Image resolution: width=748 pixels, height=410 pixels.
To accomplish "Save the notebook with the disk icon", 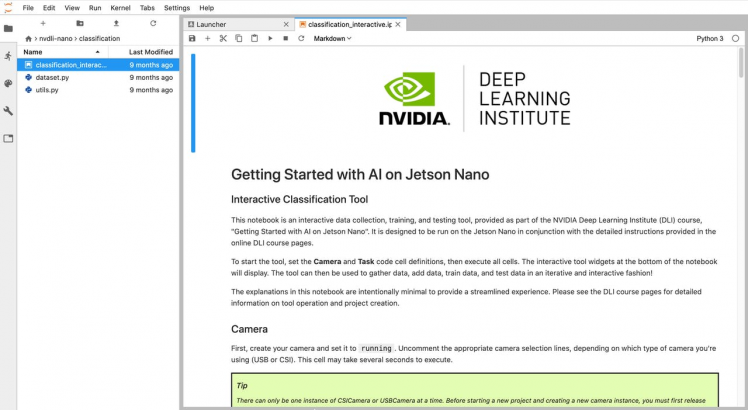I will pos(192,38).
